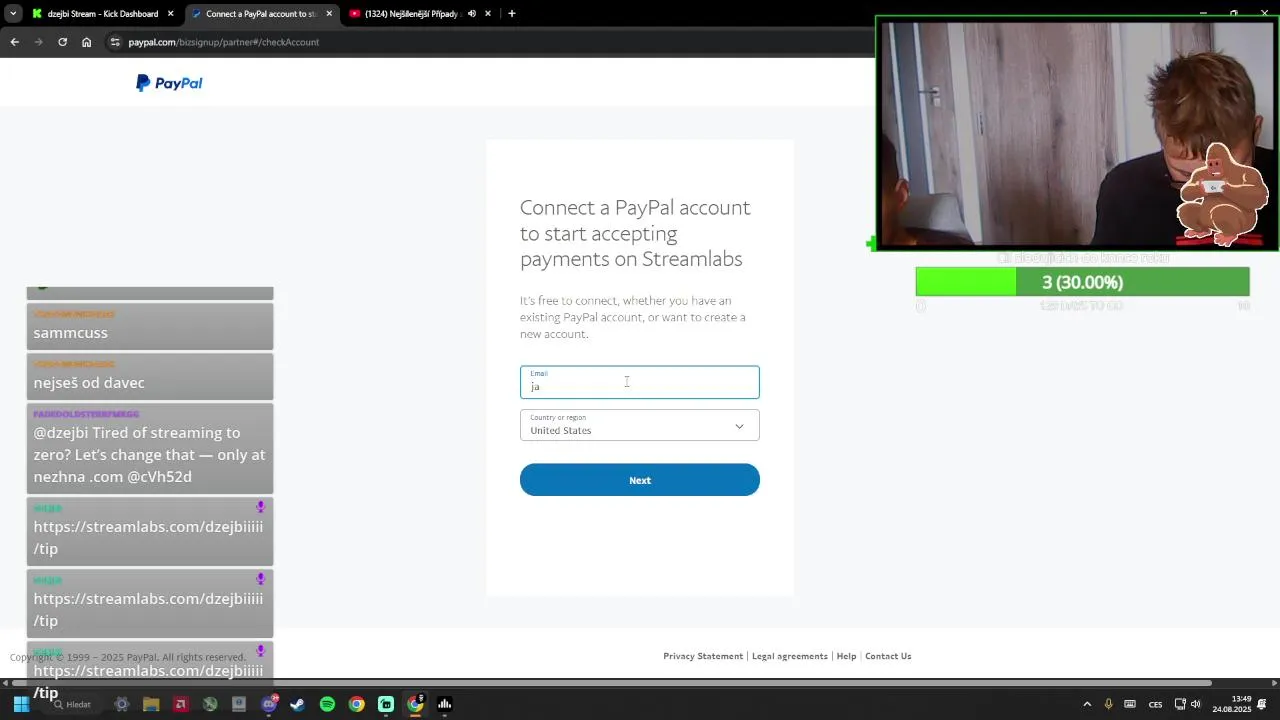Screen dimensions: 1280x720
Task: Click the 'sammcuss' chat message
Action: [x=150, y=326]
